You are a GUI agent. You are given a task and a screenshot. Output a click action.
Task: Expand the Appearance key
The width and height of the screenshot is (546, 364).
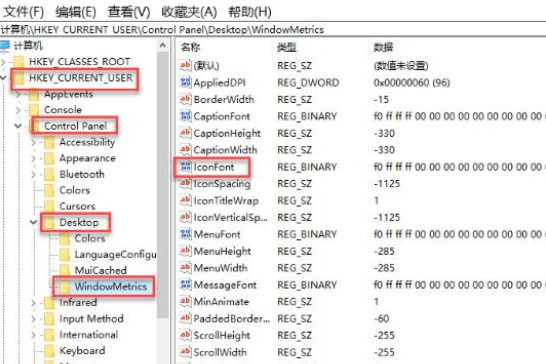coord(33,158)
